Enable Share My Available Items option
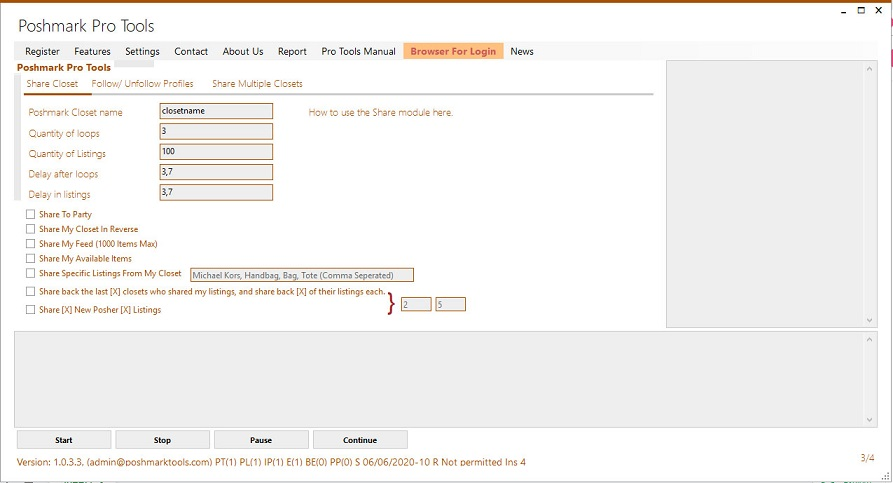Viewport: 893px width, 483px height. (30, 258)
